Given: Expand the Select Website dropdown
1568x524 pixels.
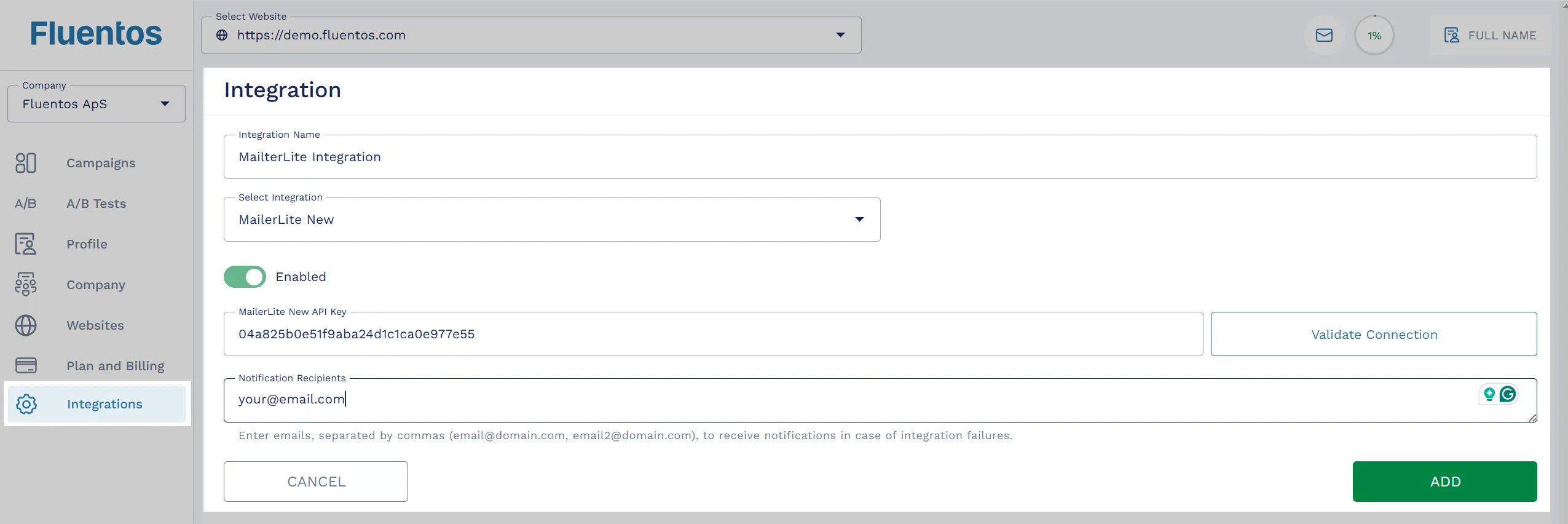Looking at the screenshot, I should pyautogui.click(x=531, y=35).
